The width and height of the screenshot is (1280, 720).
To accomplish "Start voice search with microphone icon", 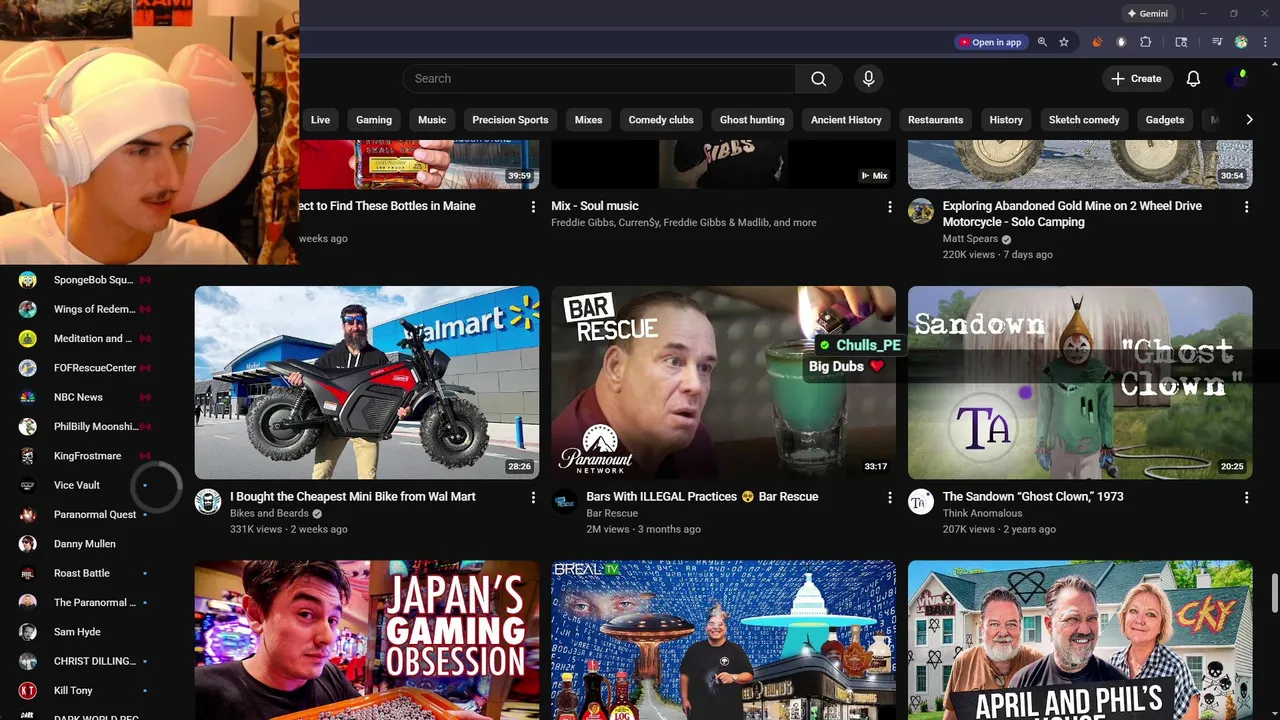I will pyautogui.click(x=868, y=79).
